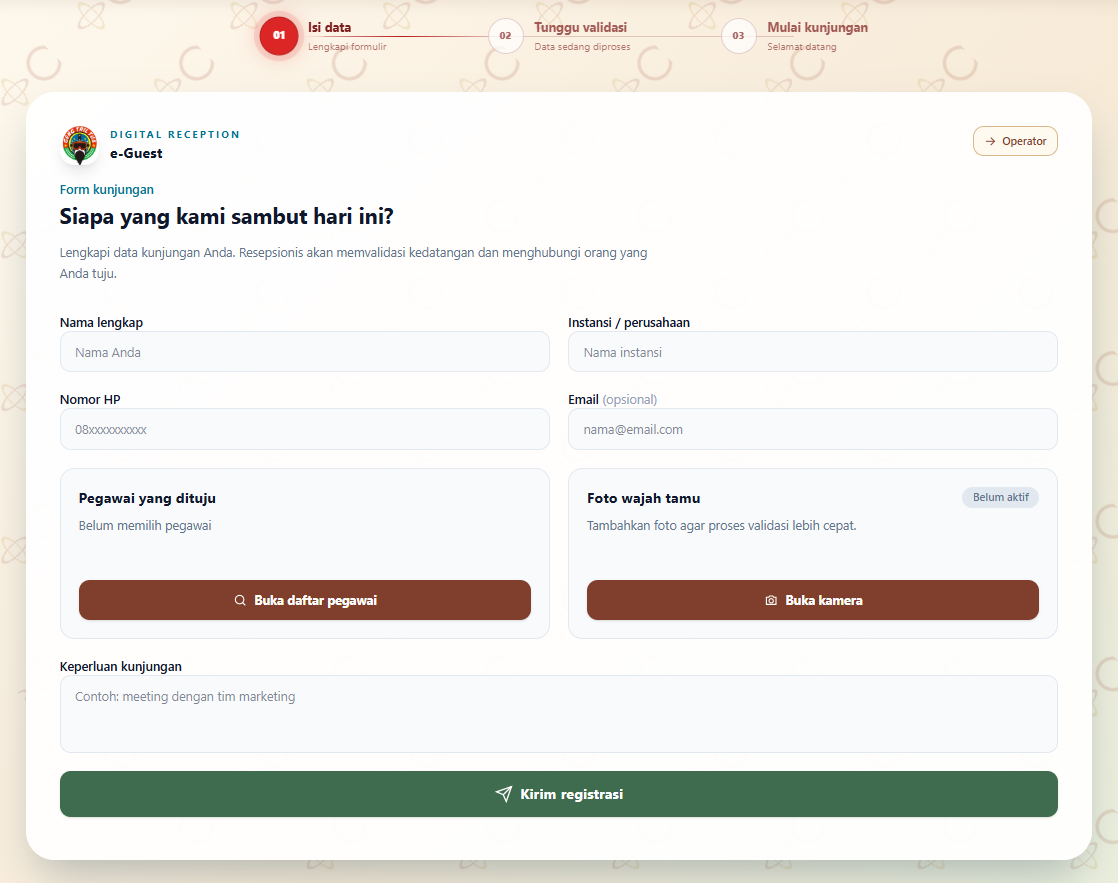Click the 'Lengkapi data kunjungan Anda' description paragraph
This screenshot has width=1118, height=883.
point(354,262)
